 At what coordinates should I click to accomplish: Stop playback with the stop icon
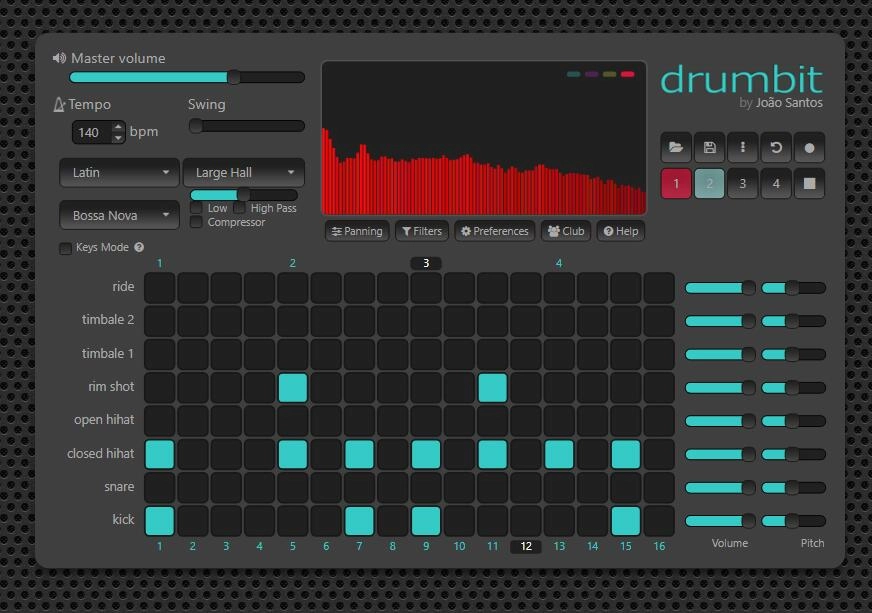(x=808, y=184)
